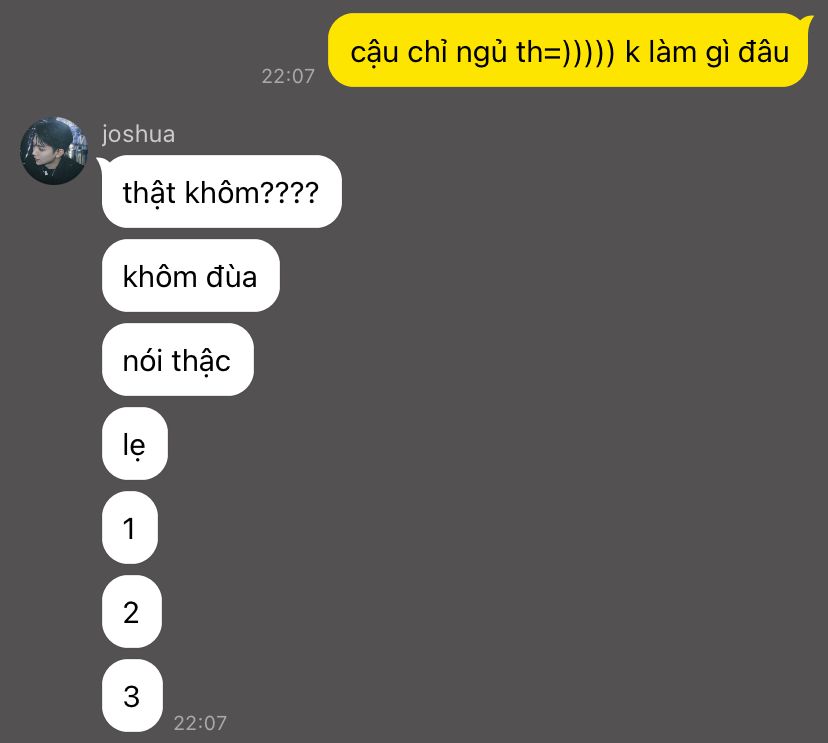The width and height of the screenshot is (828, 743).
Task: Tap the "lẹ" message bubble
Action: point(135,444)
